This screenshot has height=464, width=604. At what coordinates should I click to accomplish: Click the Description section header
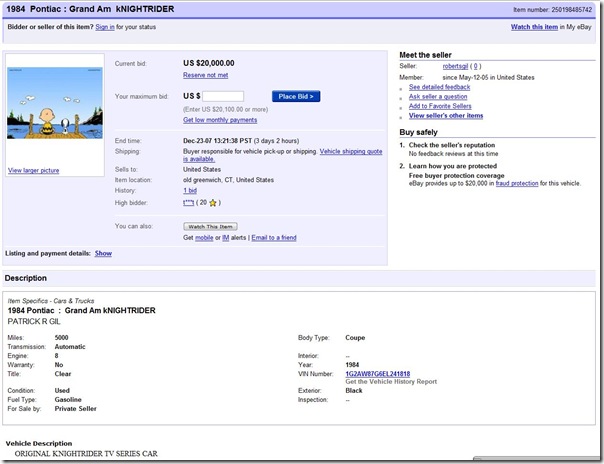click(26, 278)
